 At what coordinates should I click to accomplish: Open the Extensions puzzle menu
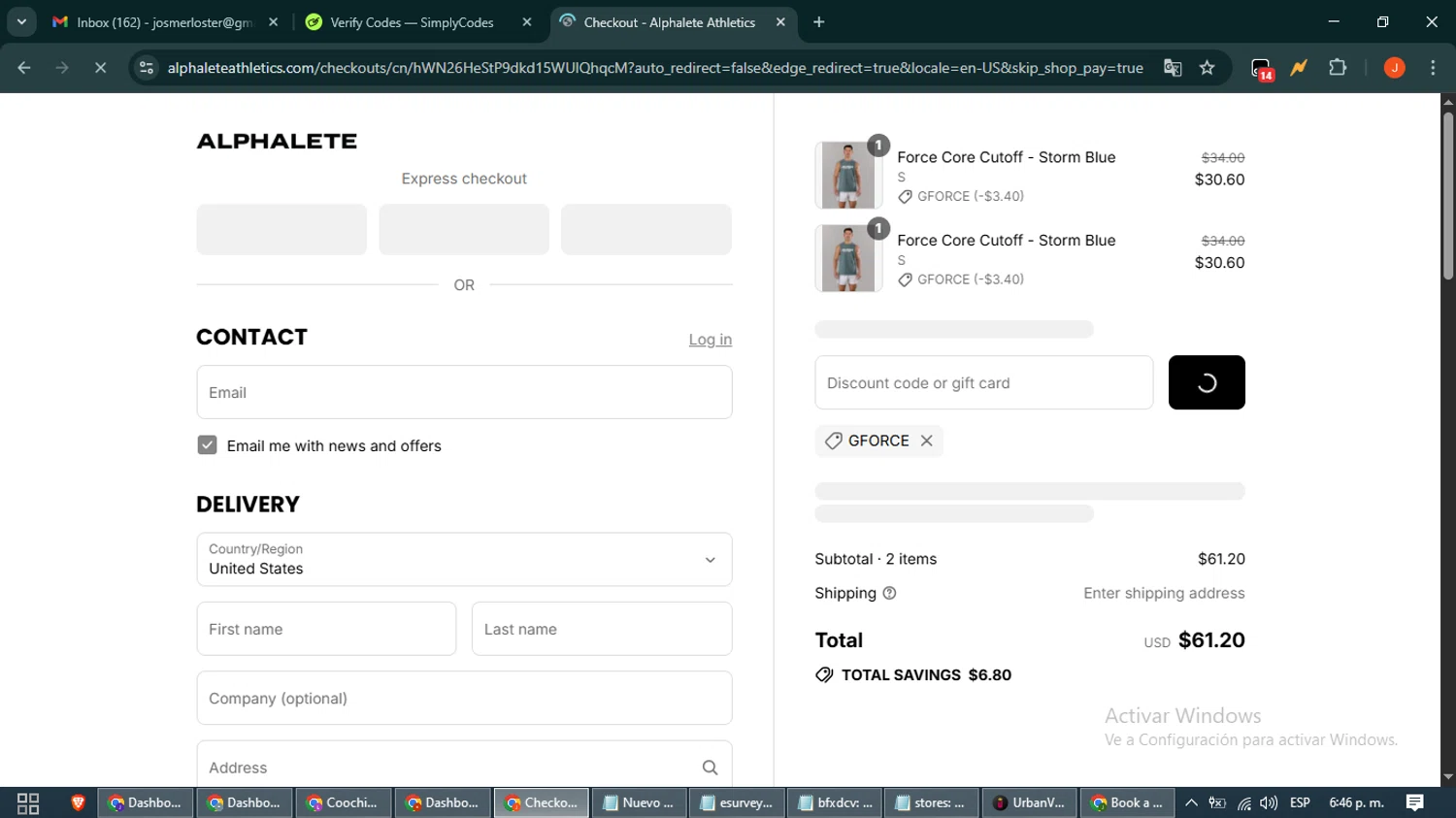click(x=1338, y=68)
